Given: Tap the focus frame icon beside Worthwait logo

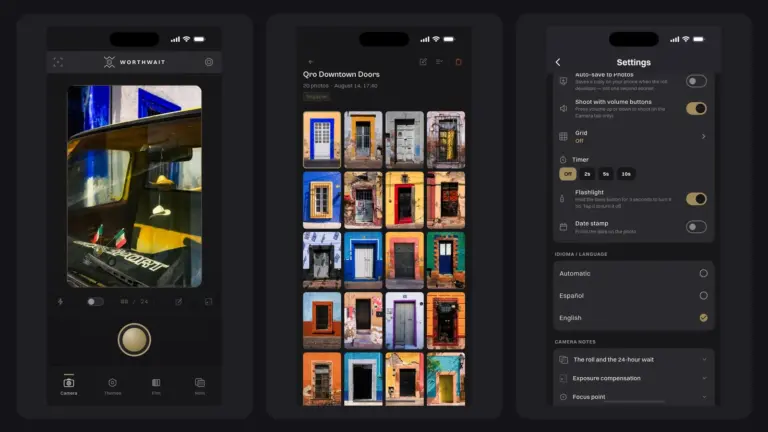Looking at the screenshot, I should coord(58,62).
